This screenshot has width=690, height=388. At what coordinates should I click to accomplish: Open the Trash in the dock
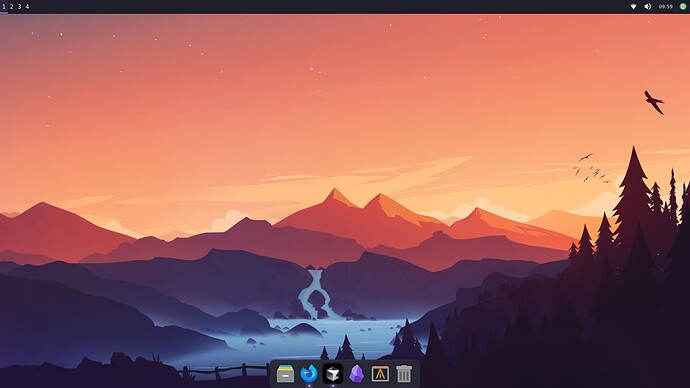[x=404, y=374]
